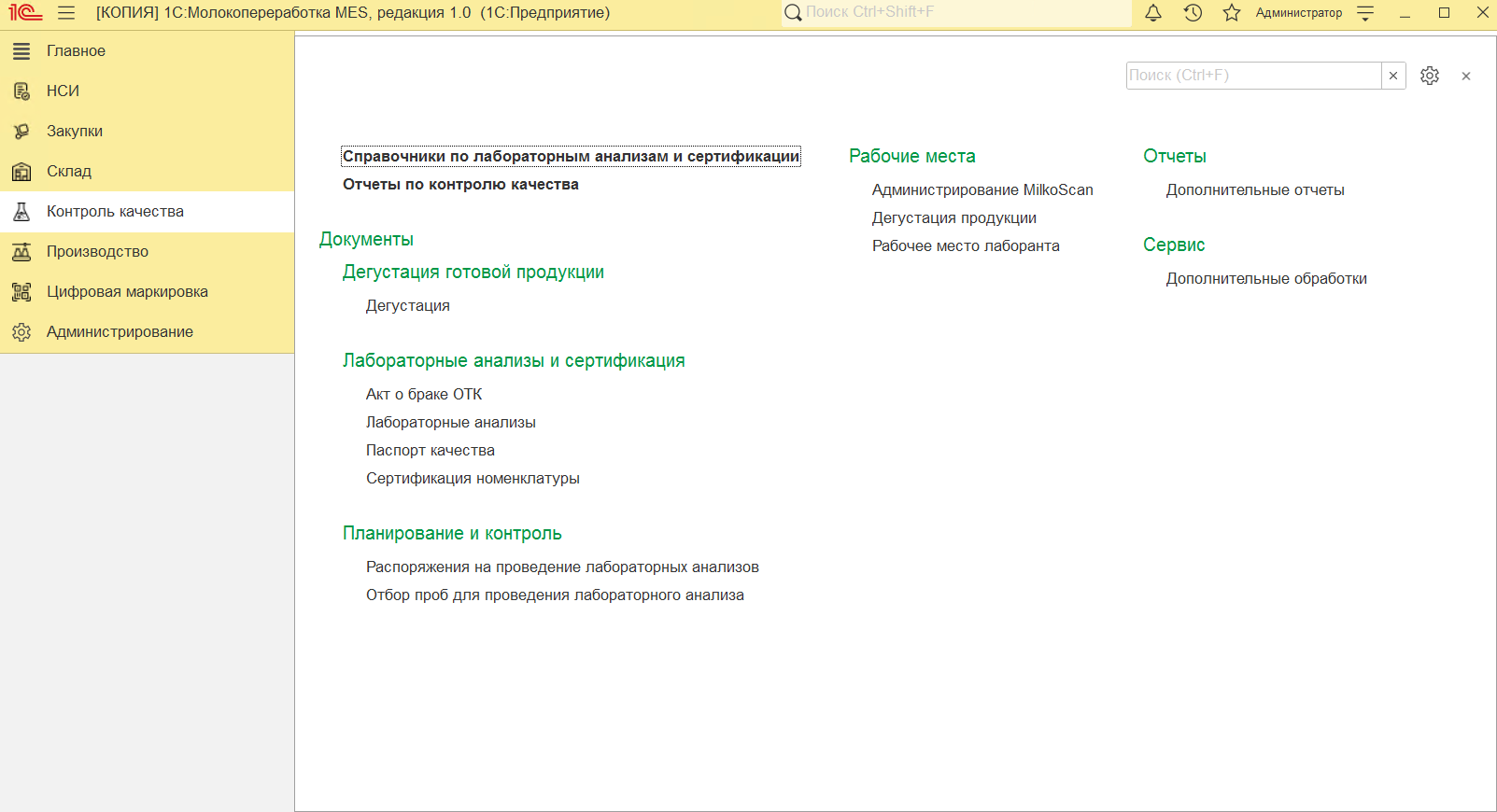Open the Производство section
Image resolution: width=1497 pixels, height=812 pixels.
[x=97, y=252]
